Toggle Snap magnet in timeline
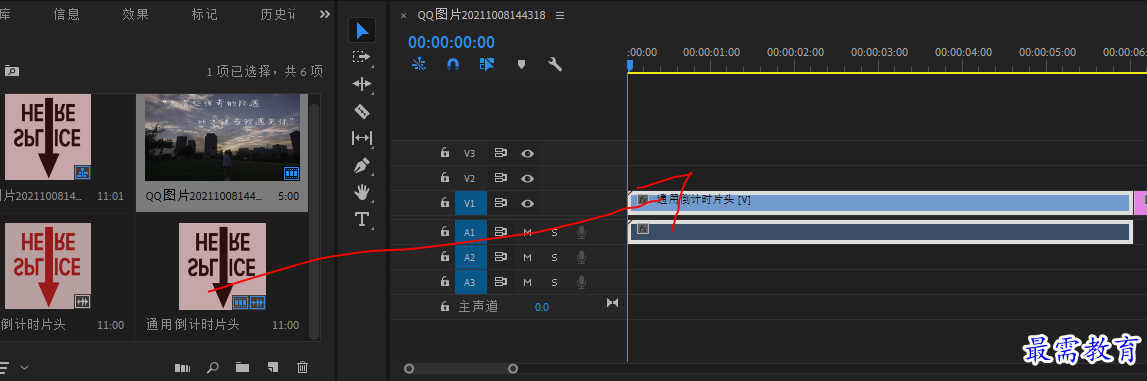The image size is (1147, 381). coord(453,64)
